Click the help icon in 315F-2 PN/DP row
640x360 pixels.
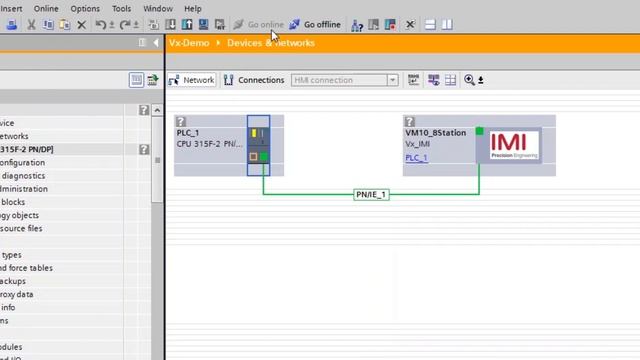click(144, 149)
